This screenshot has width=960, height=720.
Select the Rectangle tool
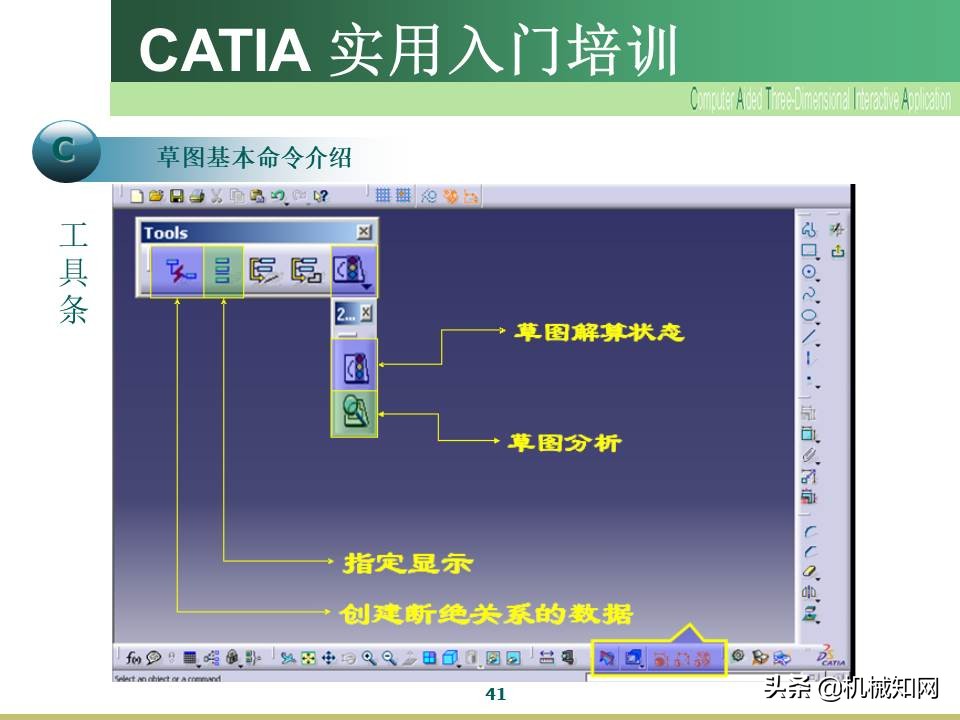(x=809, y=250)
